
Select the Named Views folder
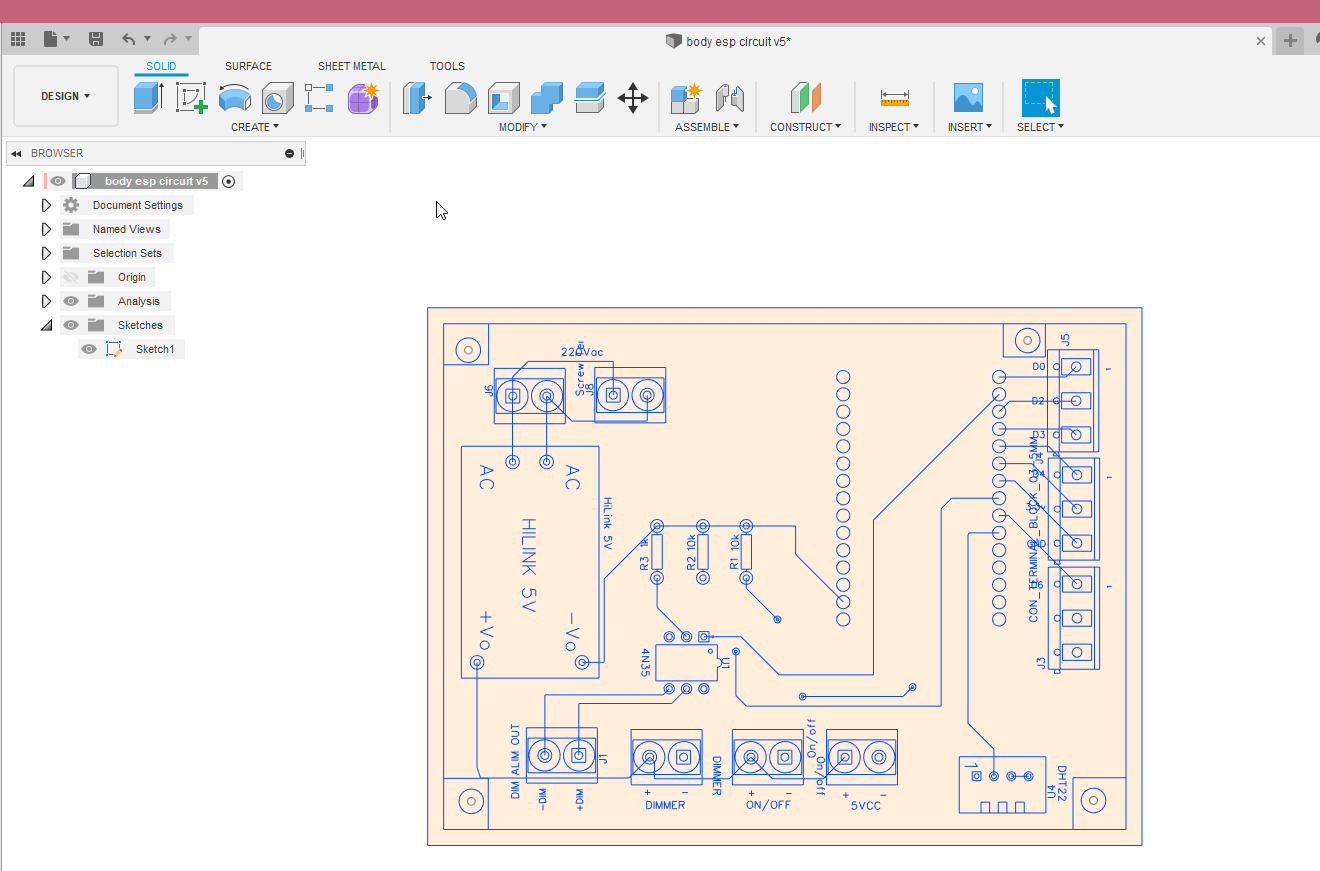(126, 229)
